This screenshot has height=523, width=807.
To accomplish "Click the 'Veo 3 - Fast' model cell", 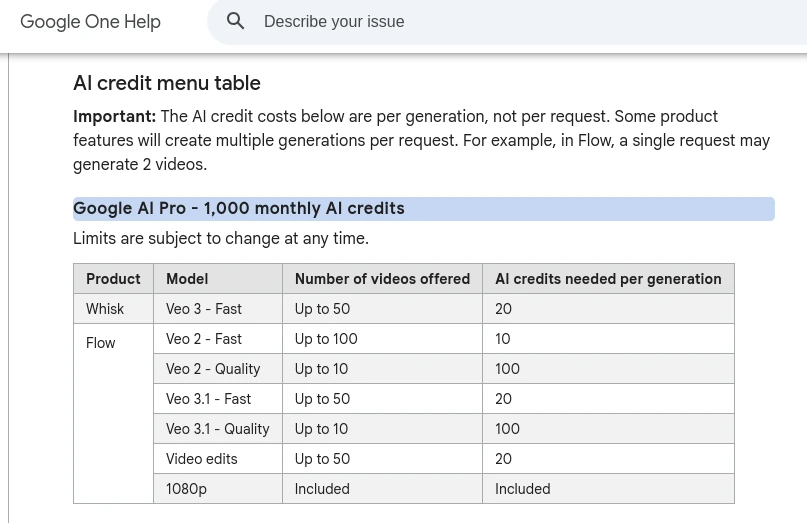I will (218, 309).
